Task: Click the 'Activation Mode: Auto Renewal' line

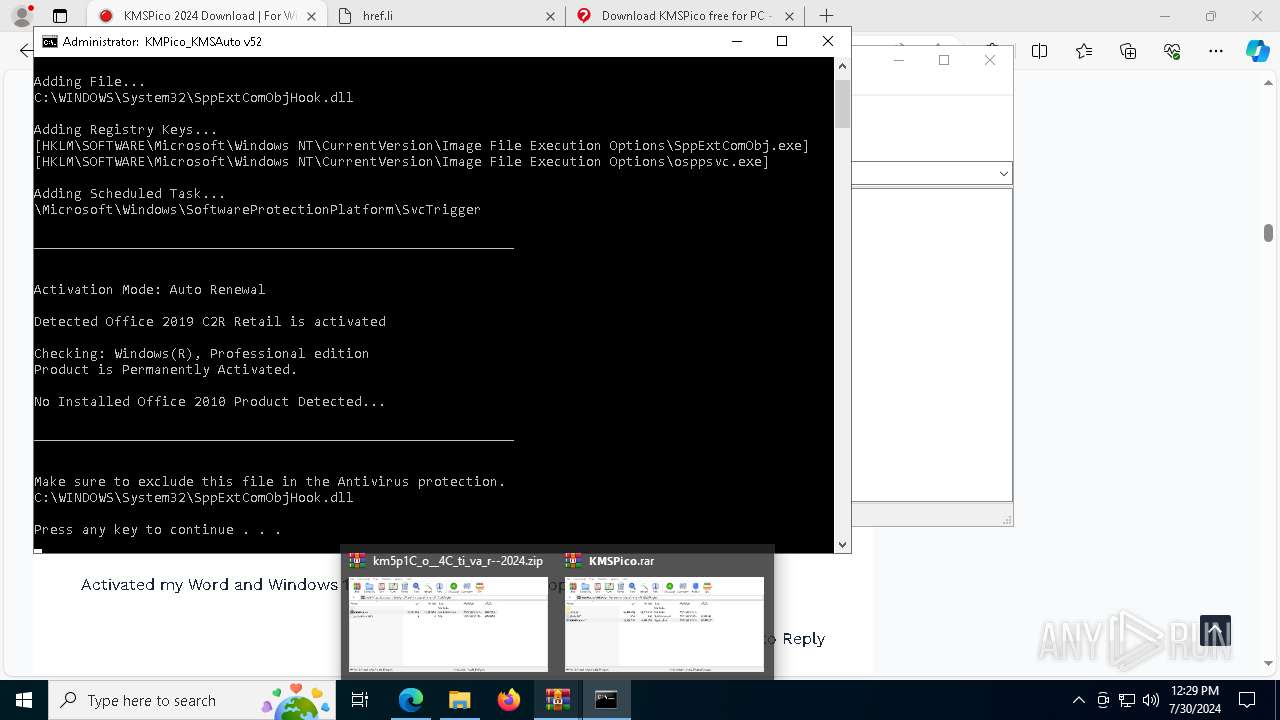Action: pos(150,290)
